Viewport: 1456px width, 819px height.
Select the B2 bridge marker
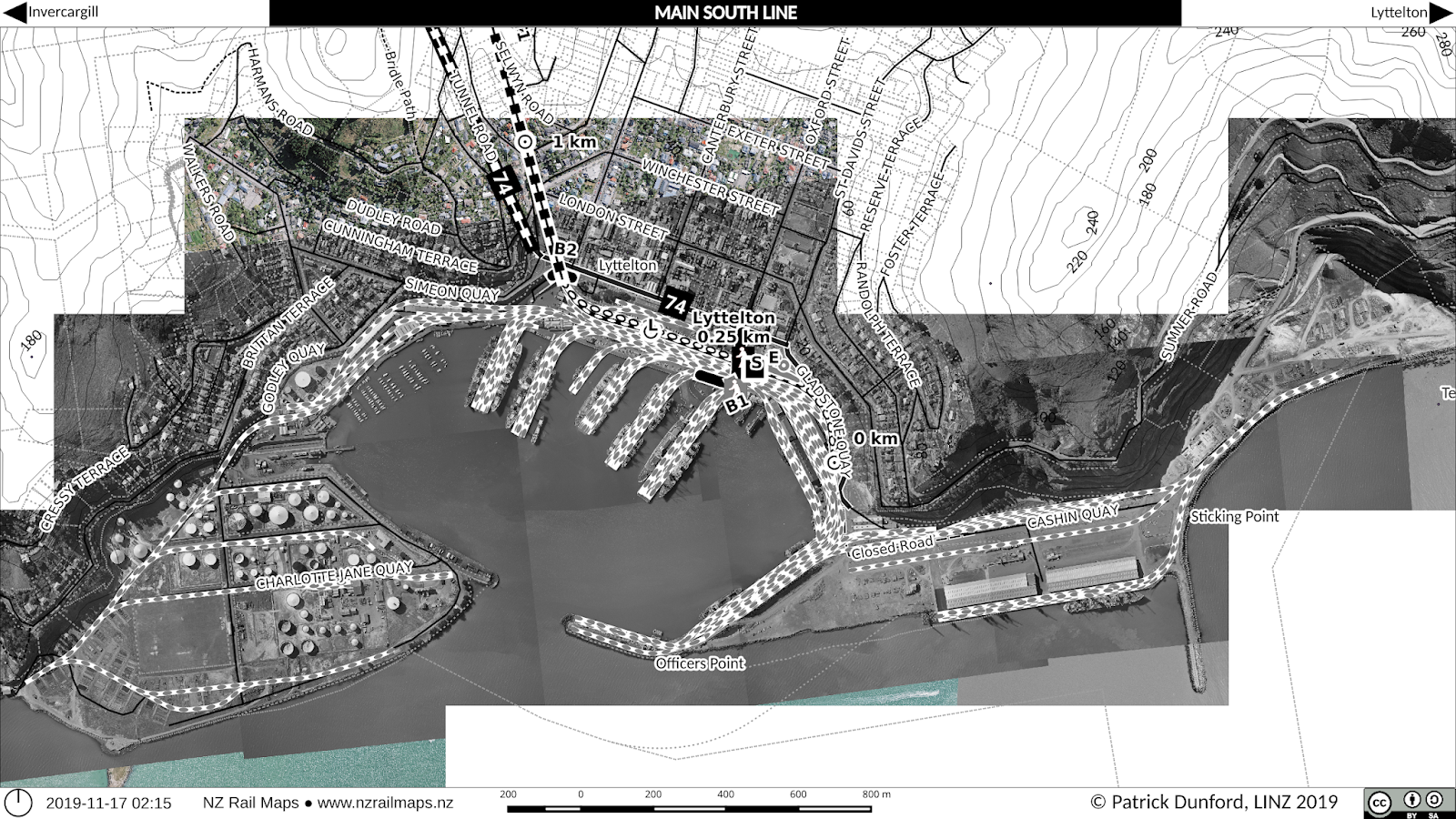click(564, 248)
